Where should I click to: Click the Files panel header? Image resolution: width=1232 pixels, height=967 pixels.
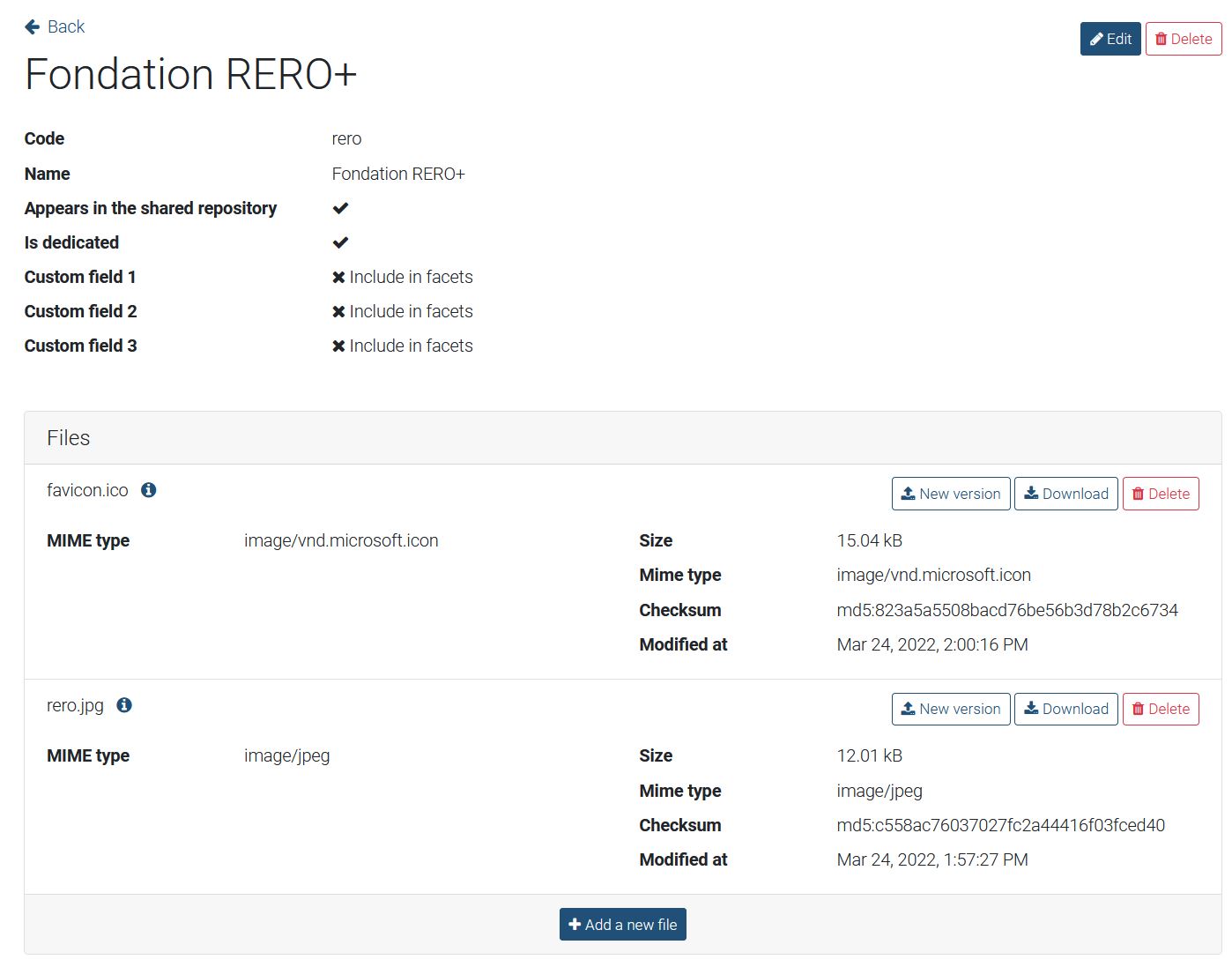622,438
